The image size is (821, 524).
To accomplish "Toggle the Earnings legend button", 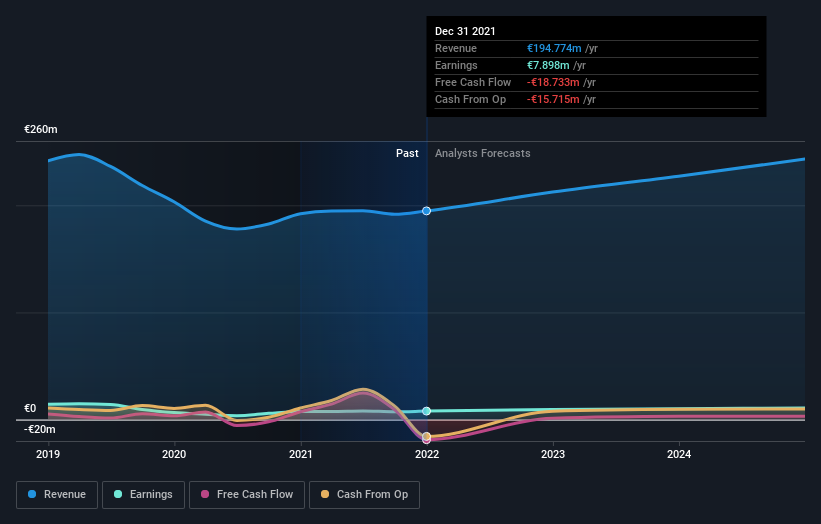I will (x=143, y=495).
